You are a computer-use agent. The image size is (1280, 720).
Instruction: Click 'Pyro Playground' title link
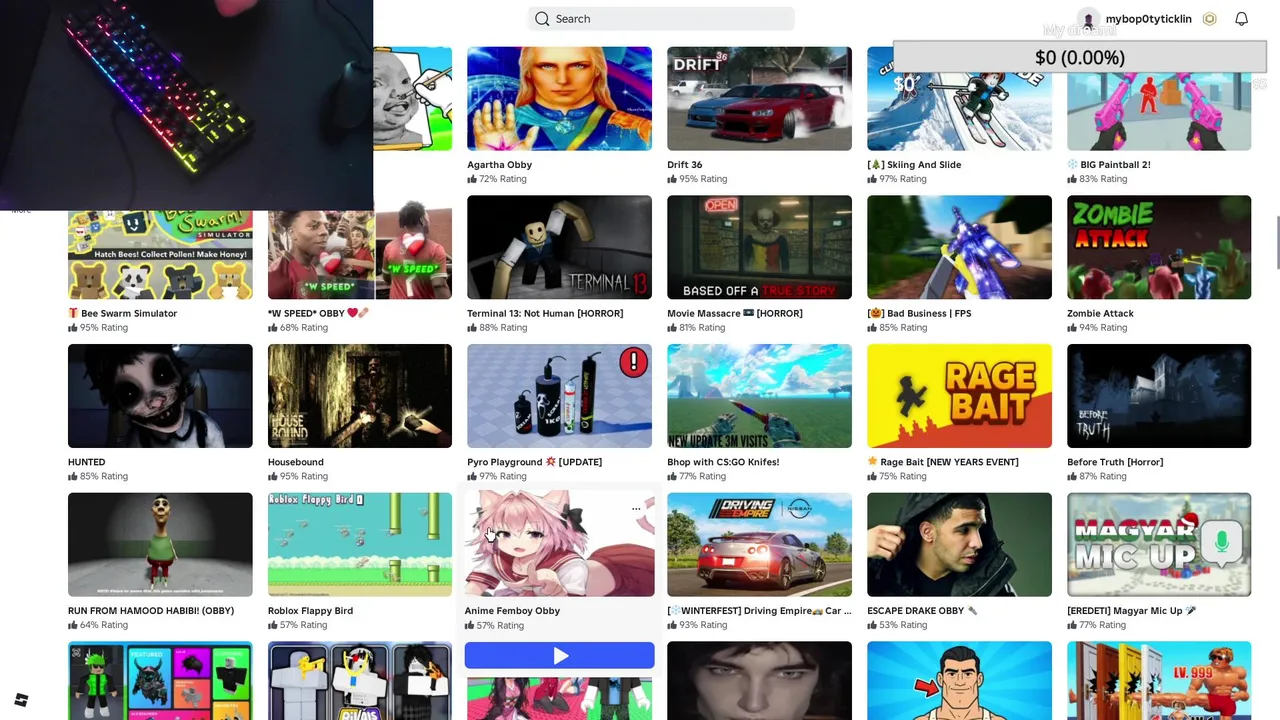(534, 462)
